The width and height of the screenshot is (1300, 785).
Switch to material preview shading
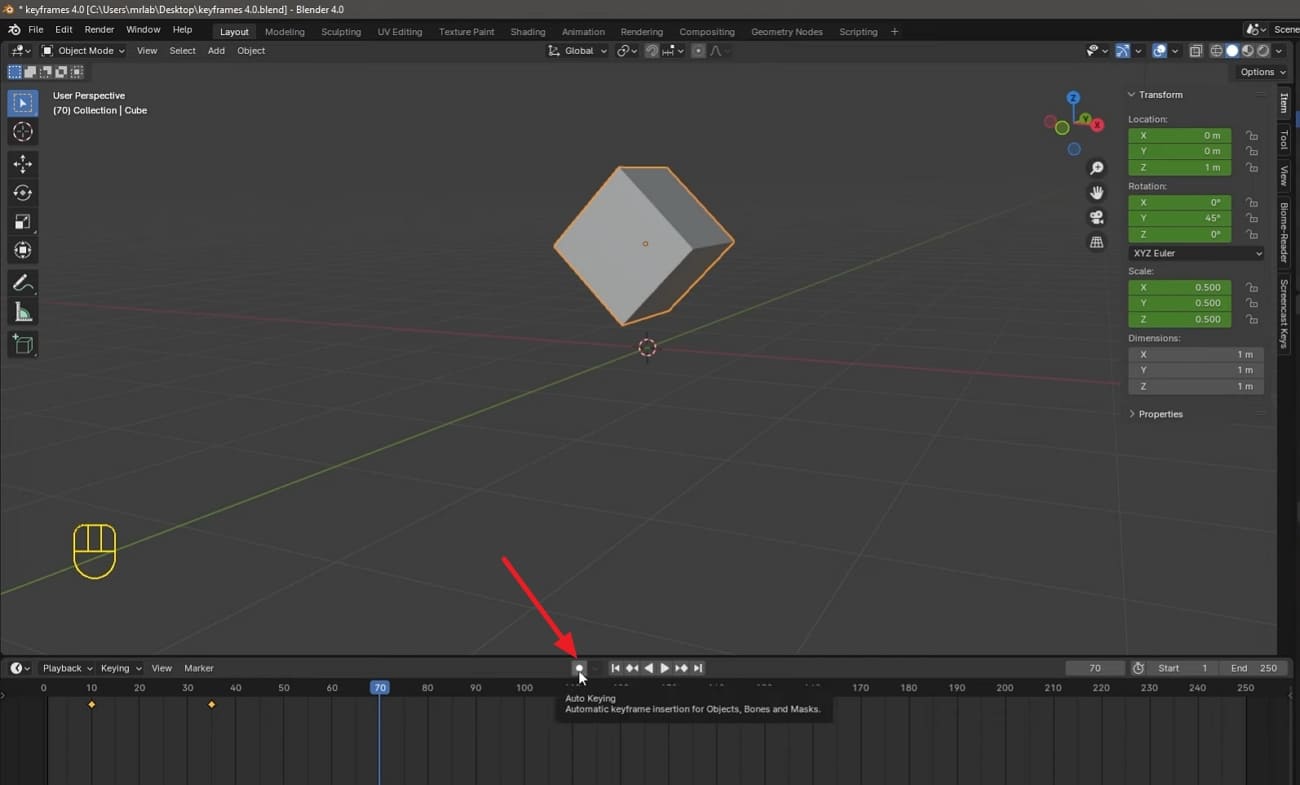pos(1248,51)
